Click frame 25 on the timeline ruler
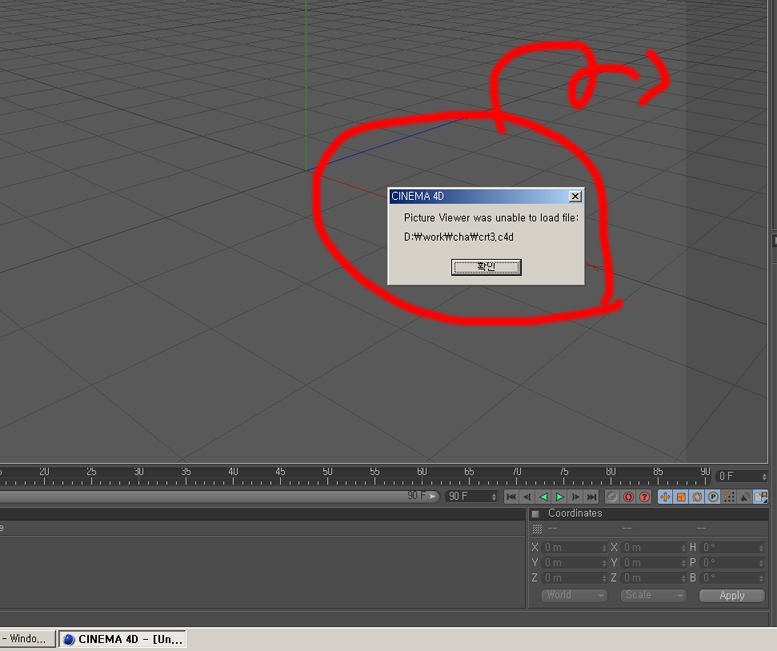Screen dimensions: 777x651 (x=91, y=476)
